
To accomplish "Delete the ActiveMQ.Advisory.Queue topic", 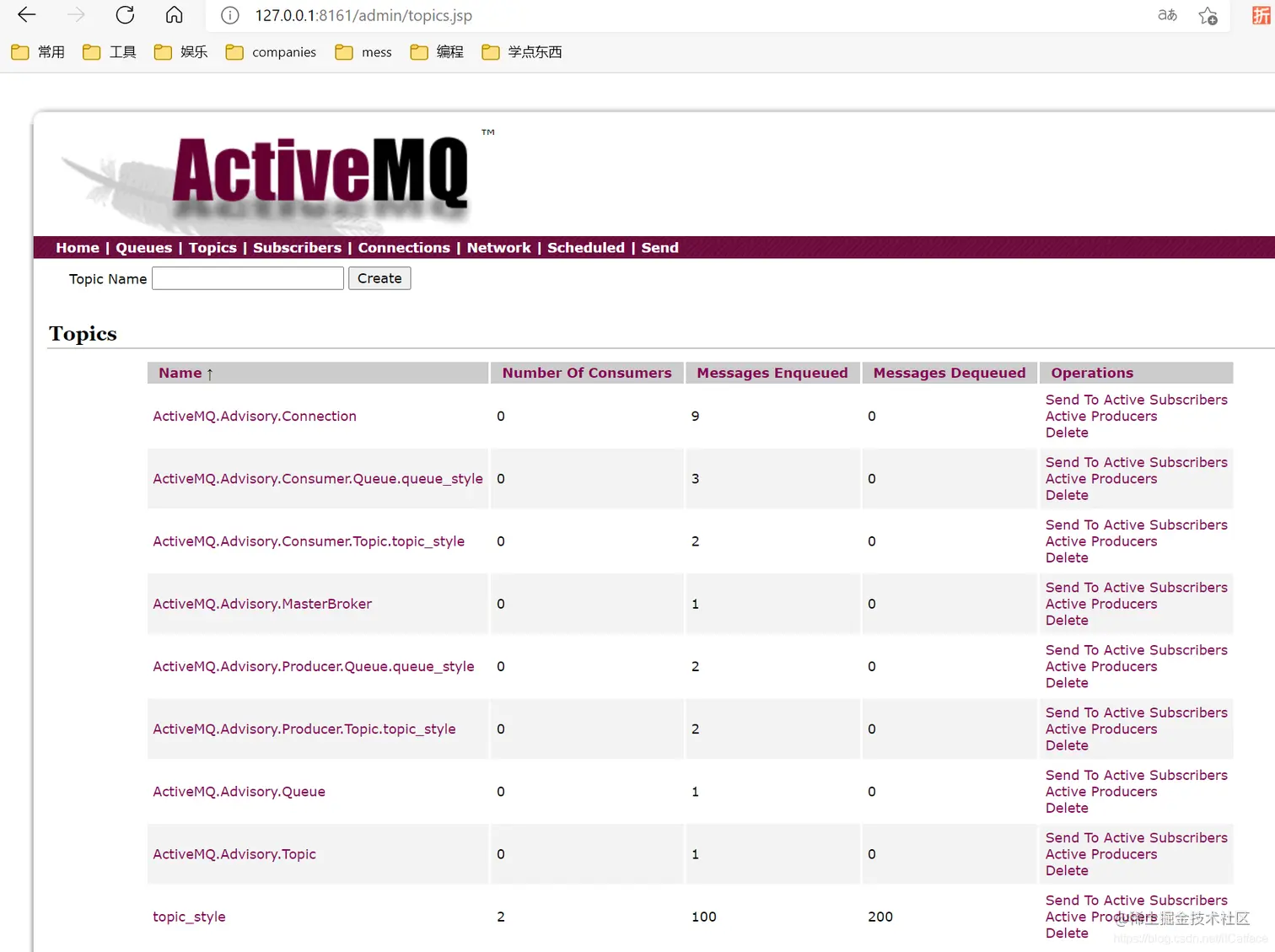I will click(1067, 808).
